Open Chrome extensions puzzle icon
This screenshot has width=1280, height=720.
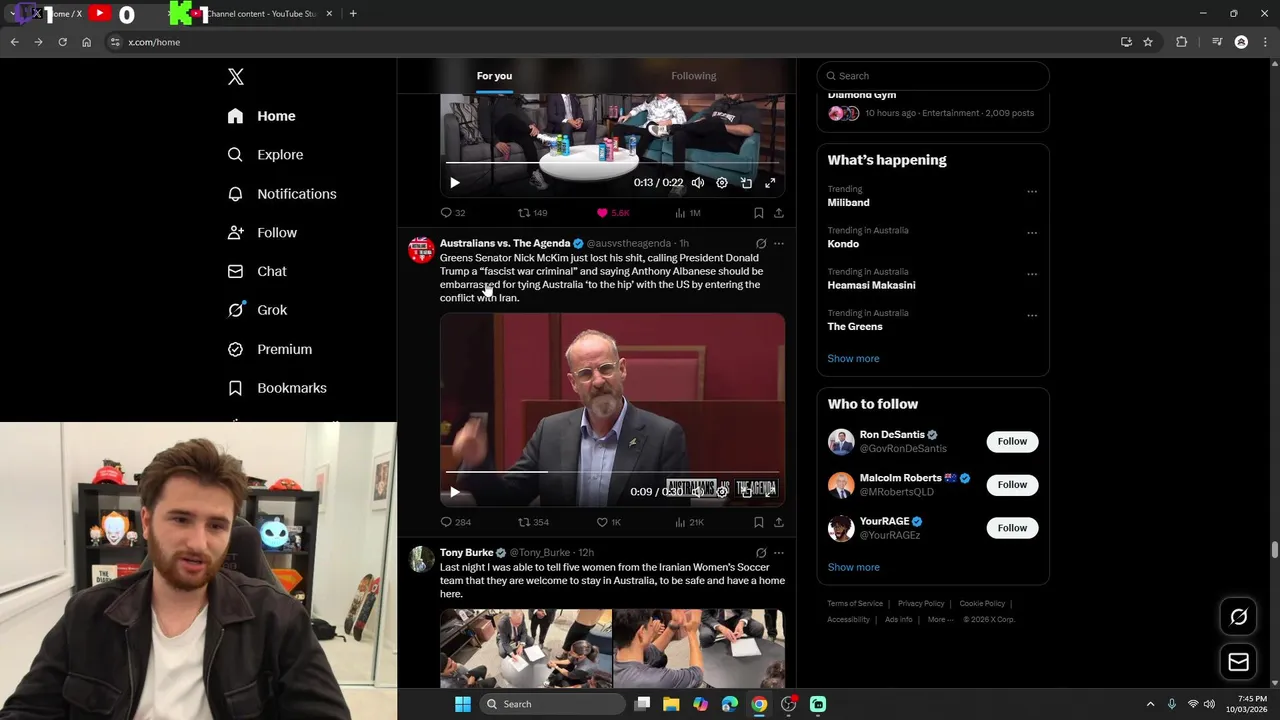[1182, 42]
